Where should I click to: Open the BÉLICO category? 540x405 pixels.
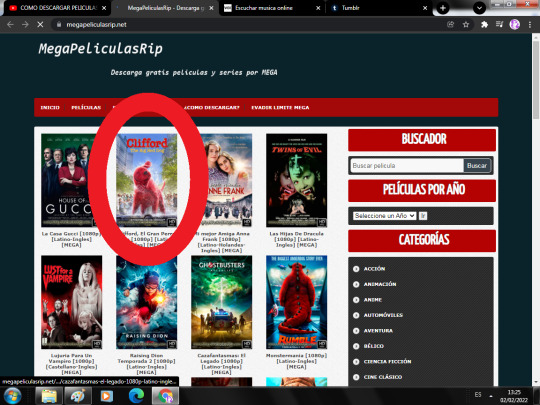click(374, 346)
